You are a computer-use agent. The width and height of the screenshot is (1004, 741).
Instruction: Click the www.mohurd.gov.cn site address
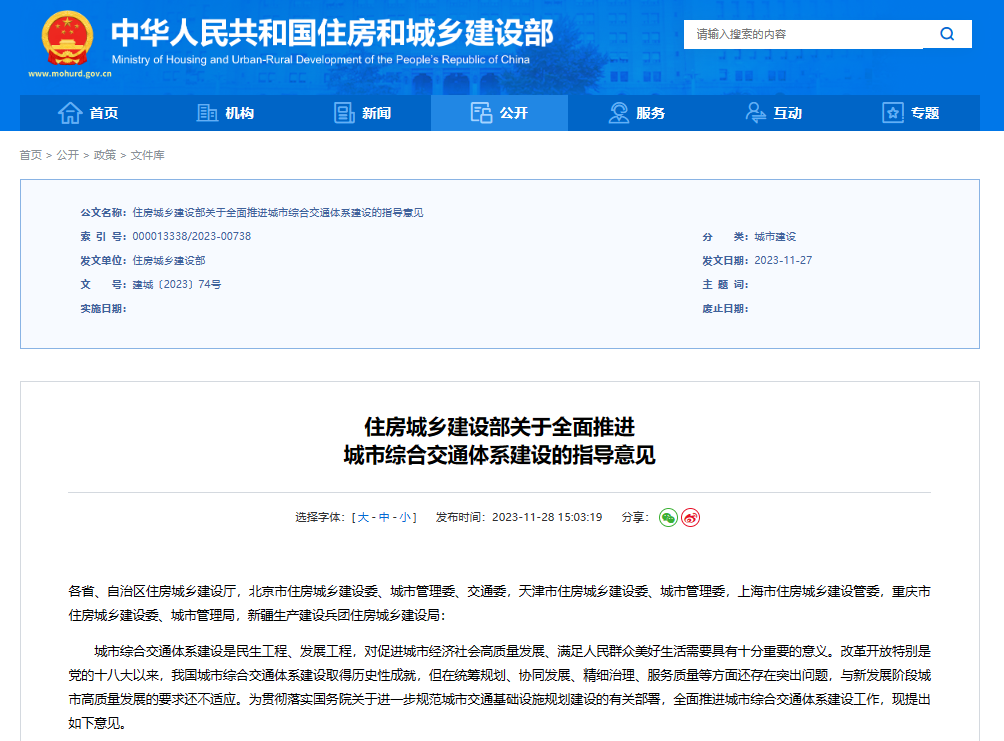tap(70, 74)
